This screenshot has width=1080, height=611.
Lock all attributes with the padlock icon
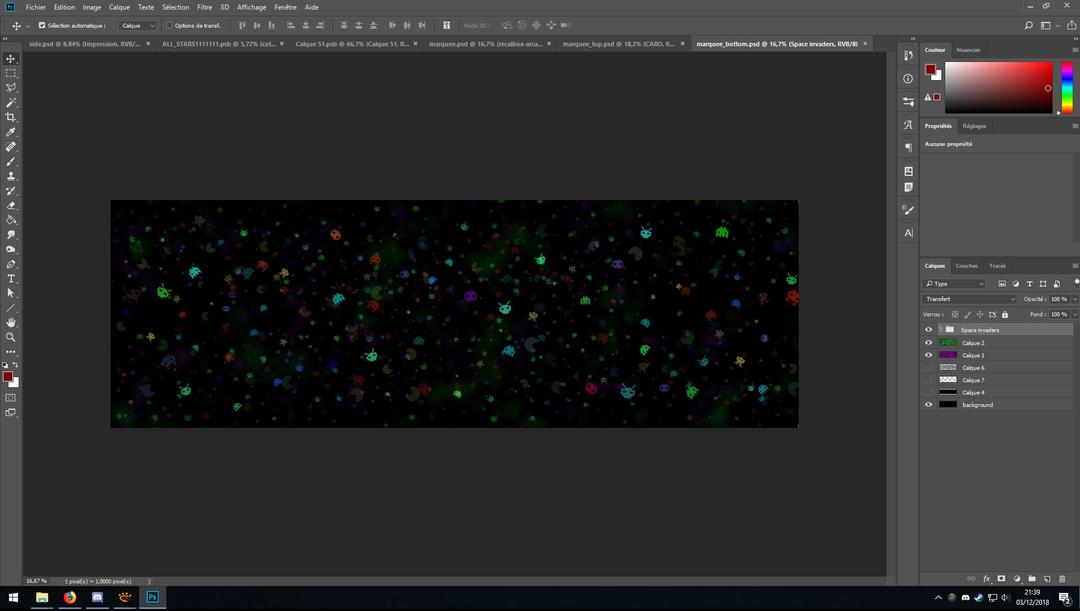pos(1005,315)
